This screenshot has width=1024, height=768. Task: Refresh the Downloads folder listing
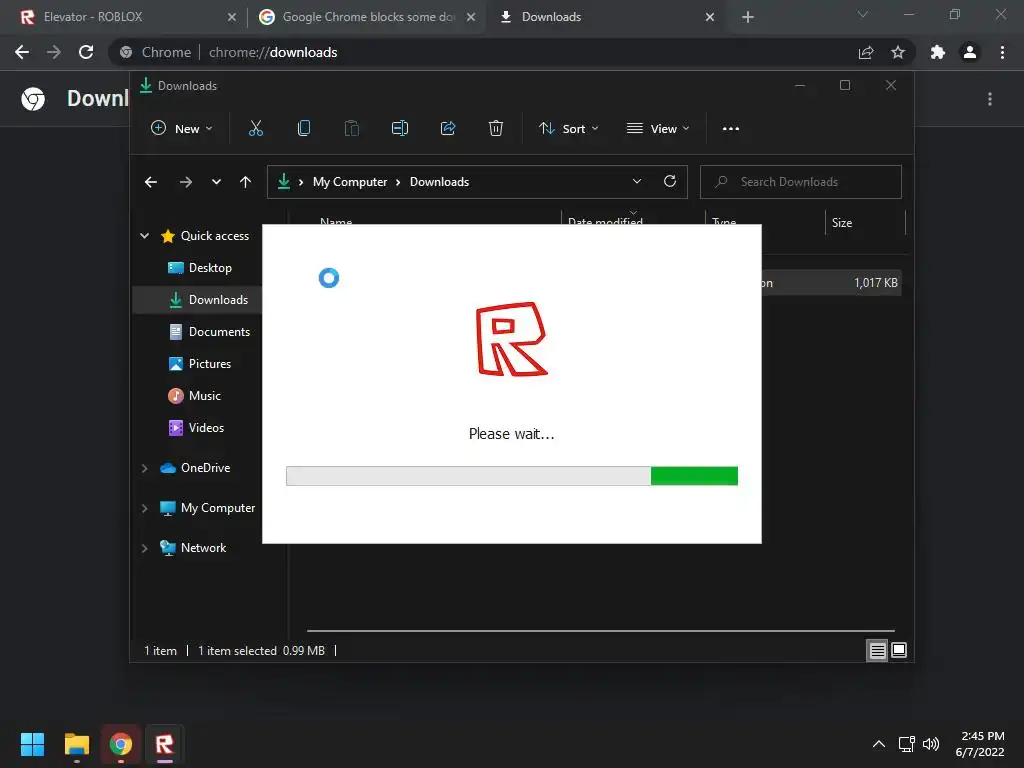click(x=670, y=182)
